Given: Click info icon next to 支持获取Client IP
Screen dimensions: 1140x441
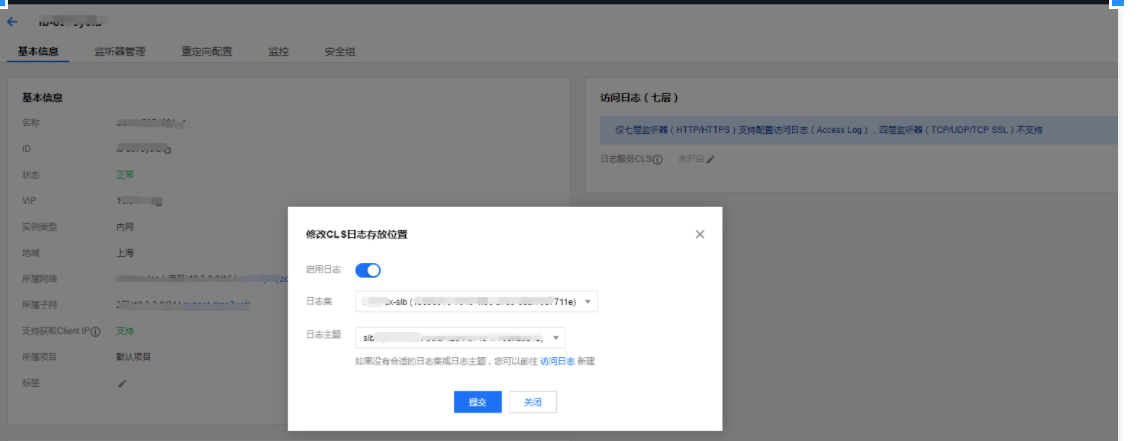Looking at the screenshot, I should (x=96, y=331).
